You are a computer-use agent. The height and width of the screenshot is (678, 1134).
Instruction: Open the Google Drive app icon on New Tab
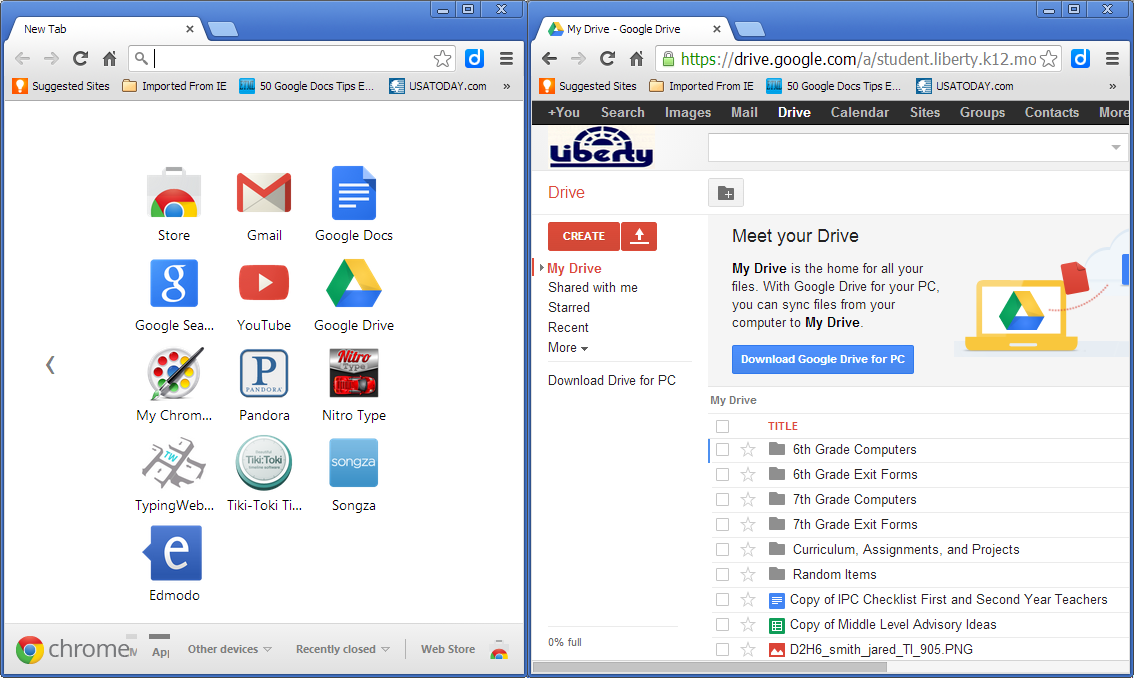[x=354, y=283]
